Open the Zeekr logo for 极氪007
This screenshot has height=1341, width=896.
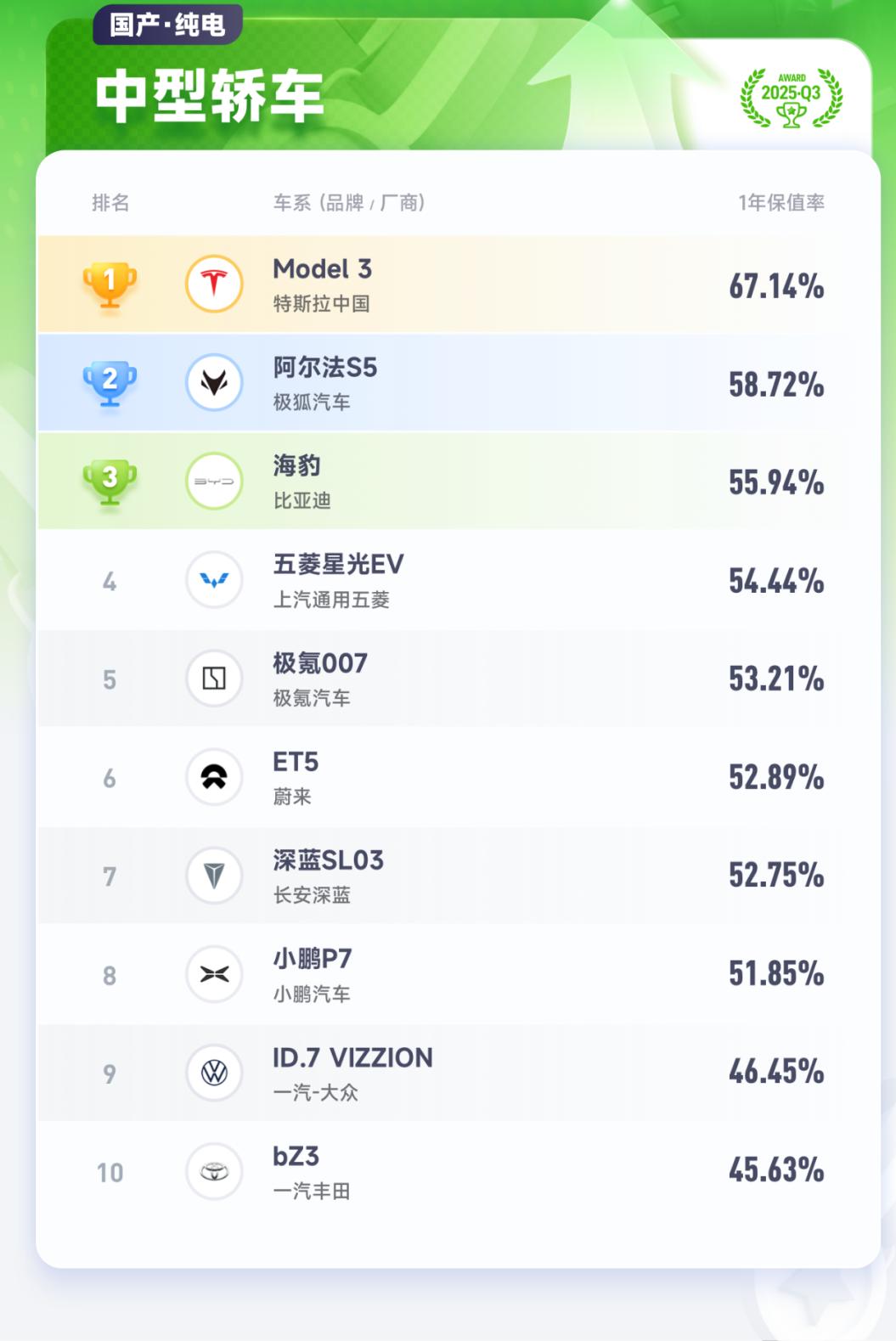(x=214, y=678)
